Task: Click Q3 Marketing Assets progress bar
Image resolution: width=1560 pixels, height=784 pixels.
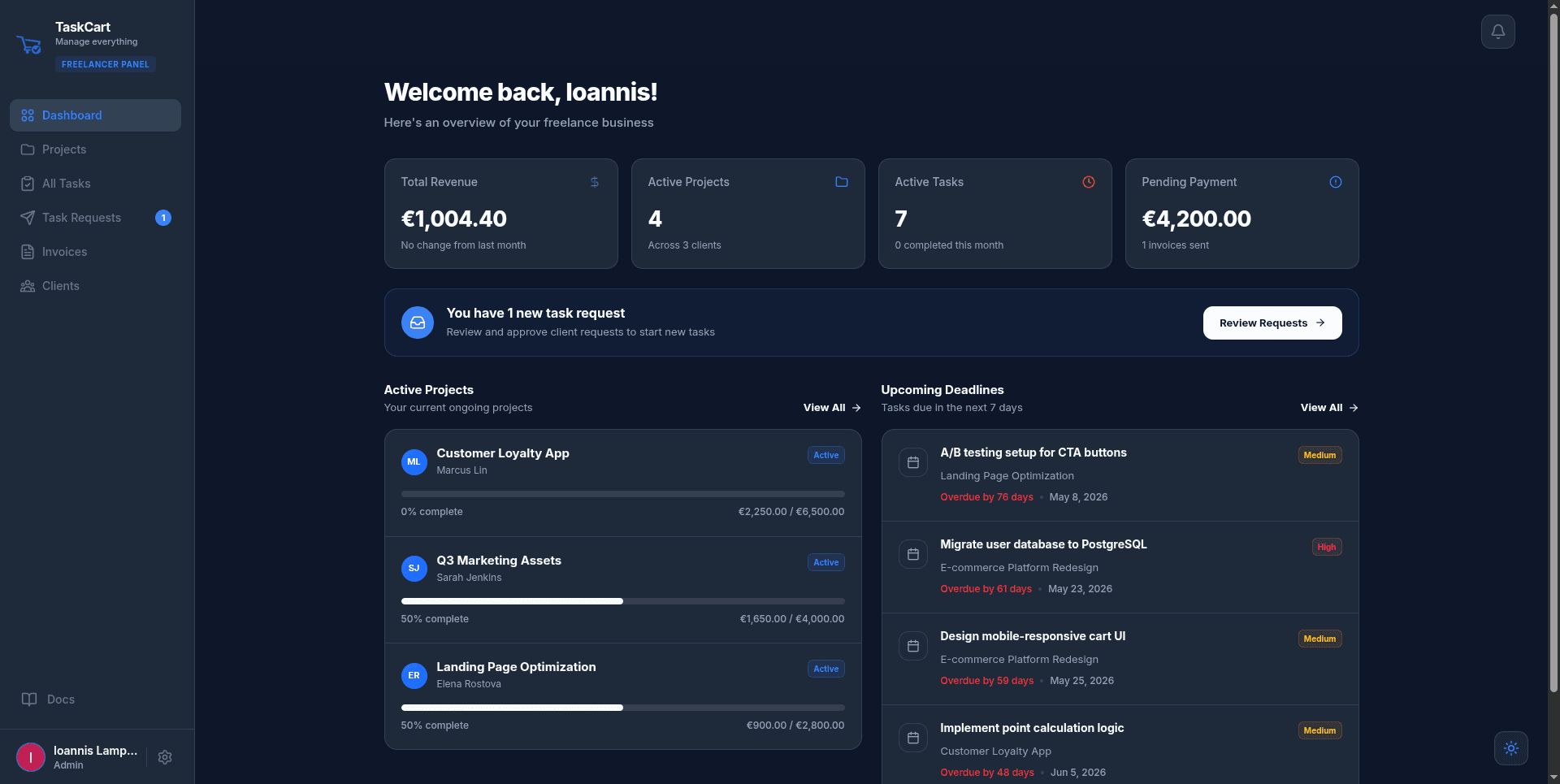Action: pos(623,601)
